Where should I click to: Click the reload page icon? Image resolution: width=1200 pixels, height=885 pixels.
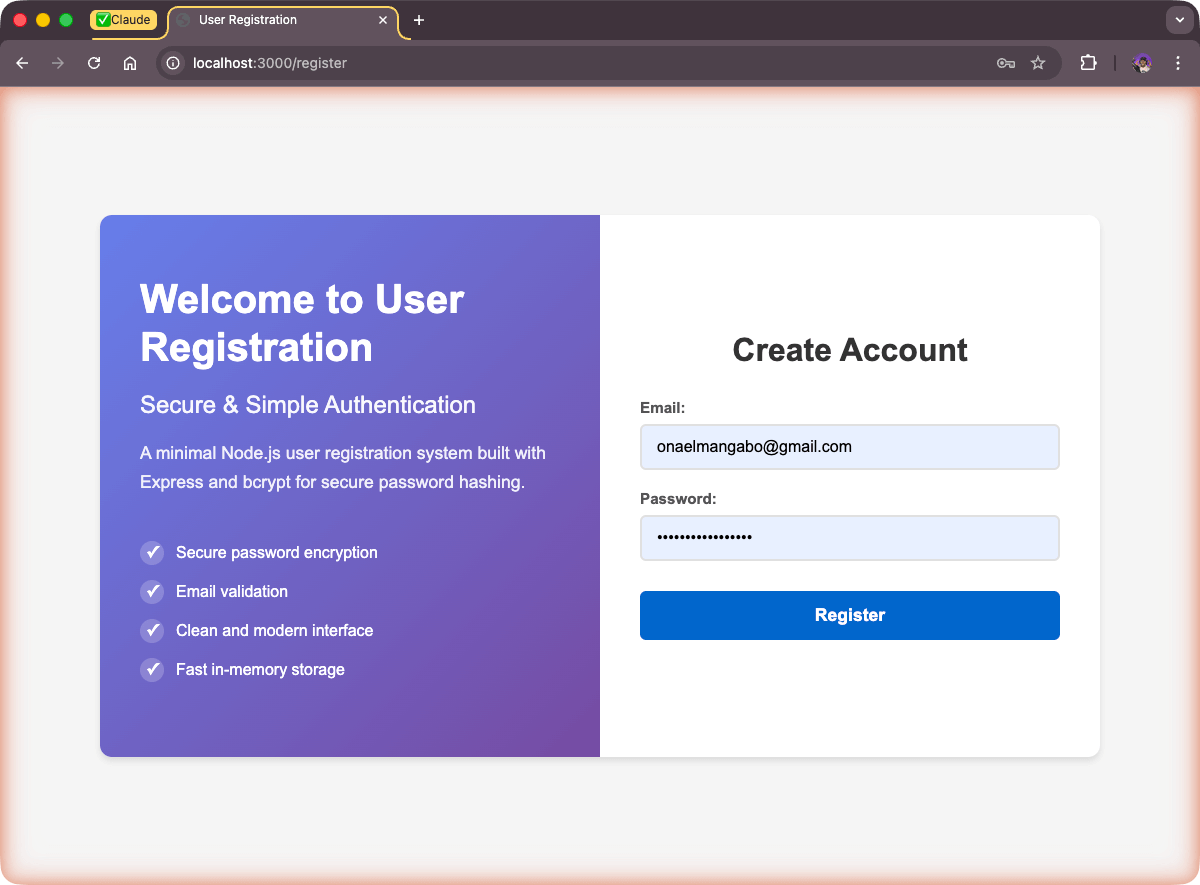(93, 62)
